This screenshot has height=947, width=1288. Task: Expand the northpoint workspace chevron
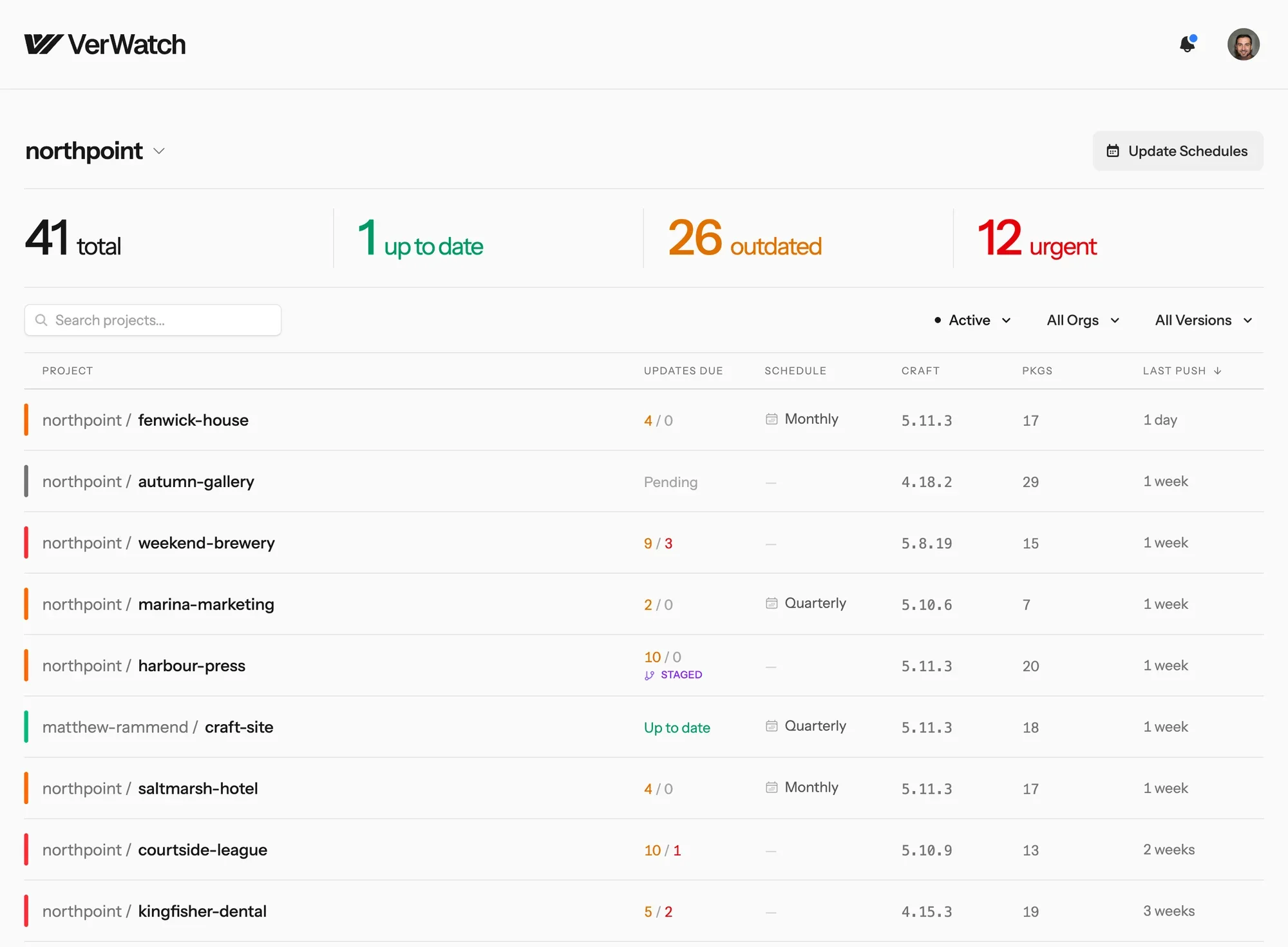coord(159,151)
